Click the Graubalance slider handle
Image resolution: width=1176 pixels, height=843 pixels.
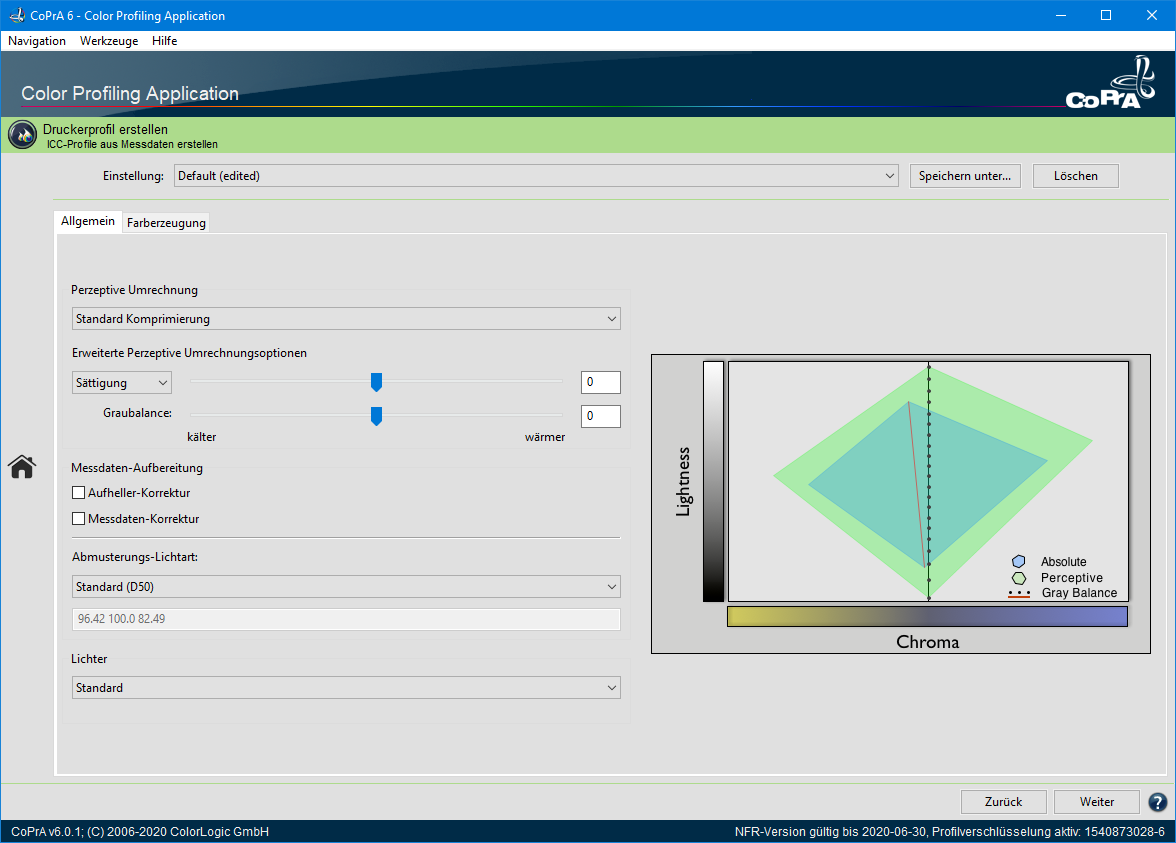[x=376, y=416]
